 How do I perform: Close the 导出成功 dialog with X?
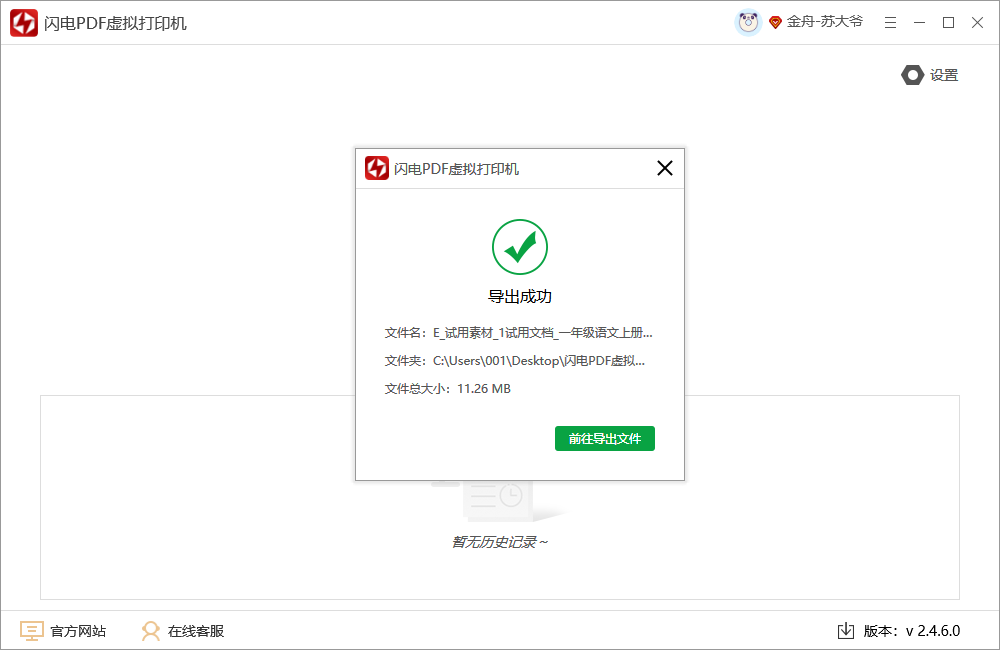[665, 168]
